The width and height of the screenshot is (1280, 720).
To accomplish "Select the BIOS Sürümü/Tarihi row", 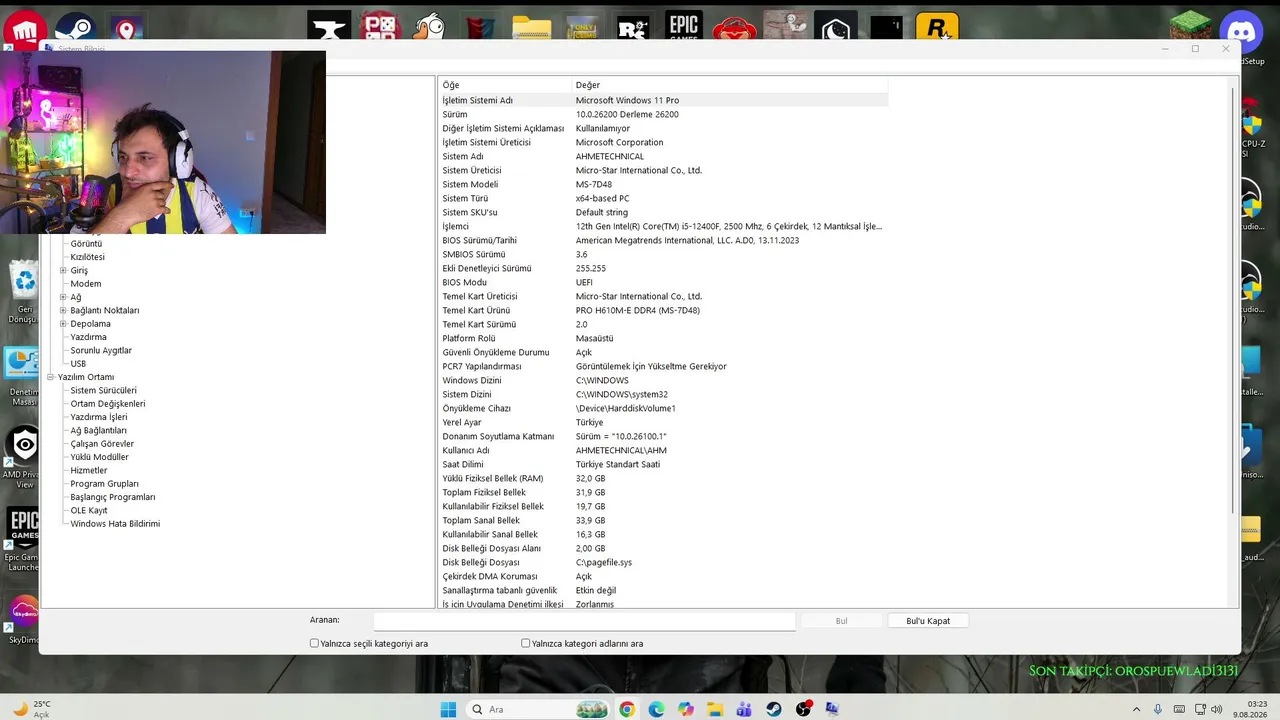I will [x=664, y=240].
